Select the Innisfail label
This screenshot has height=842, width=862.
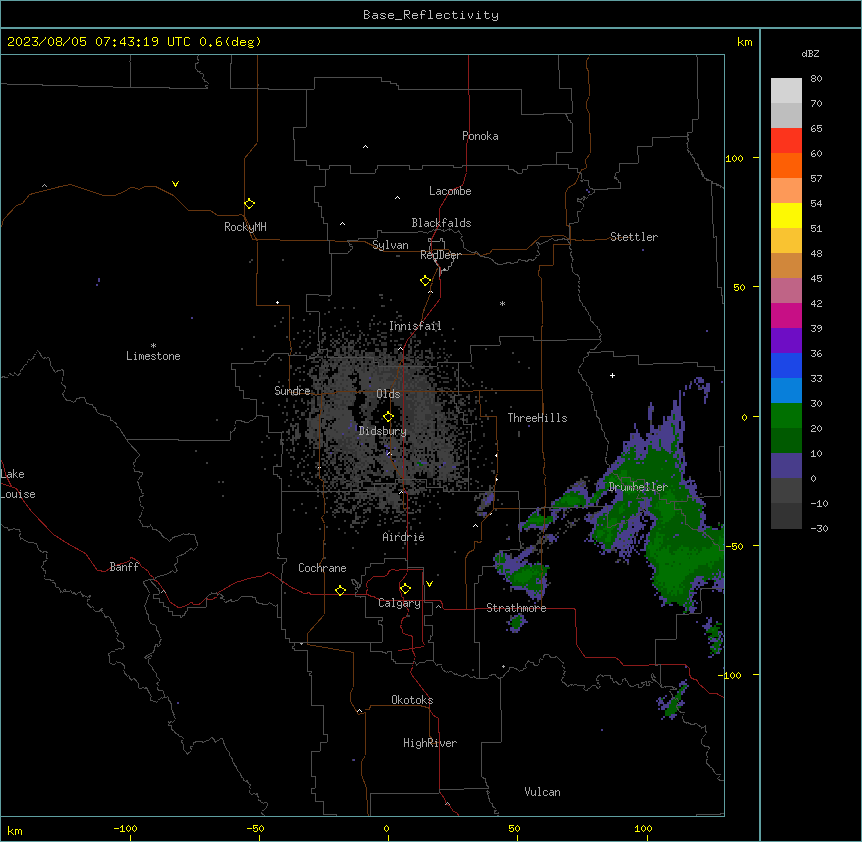click(x=415, y=326)
